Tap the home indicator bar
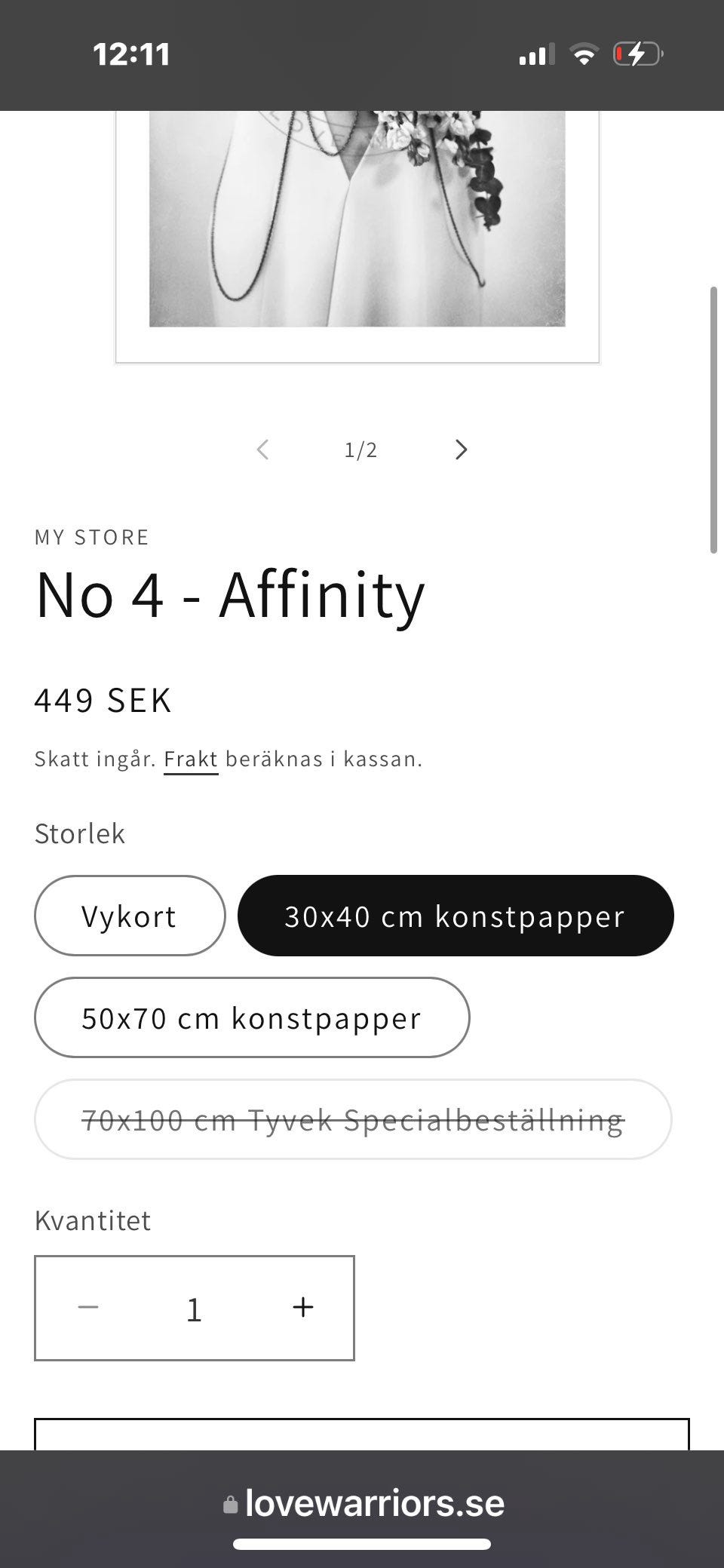 (362, 1544)
